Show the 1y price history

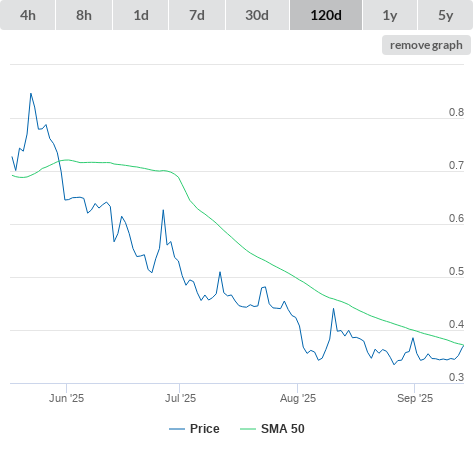click(x=390, y=15)
